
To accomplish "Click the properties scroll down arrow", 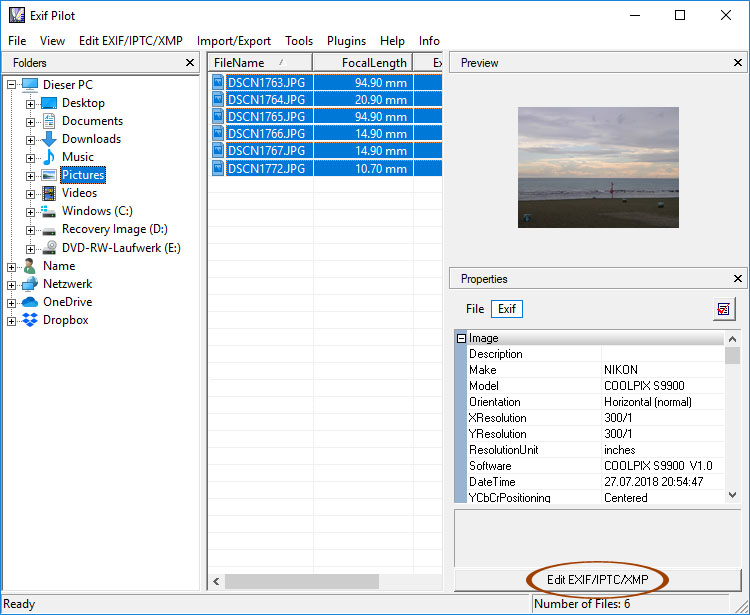I will tap(732, 495).
